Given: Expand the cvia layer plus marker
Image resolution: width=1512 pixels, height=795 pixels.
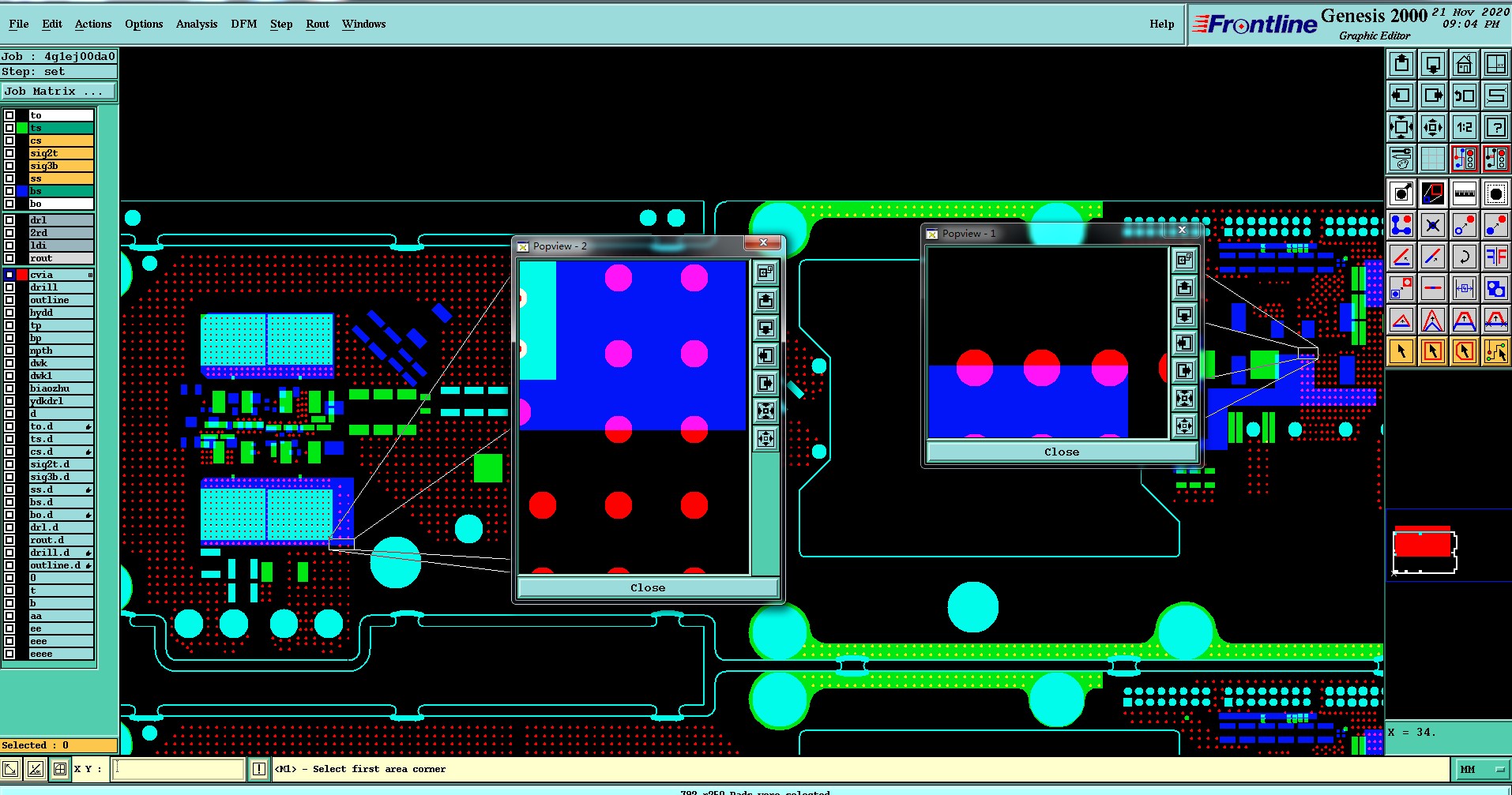Looking at the screenshot, I should [x=90, y=275].
